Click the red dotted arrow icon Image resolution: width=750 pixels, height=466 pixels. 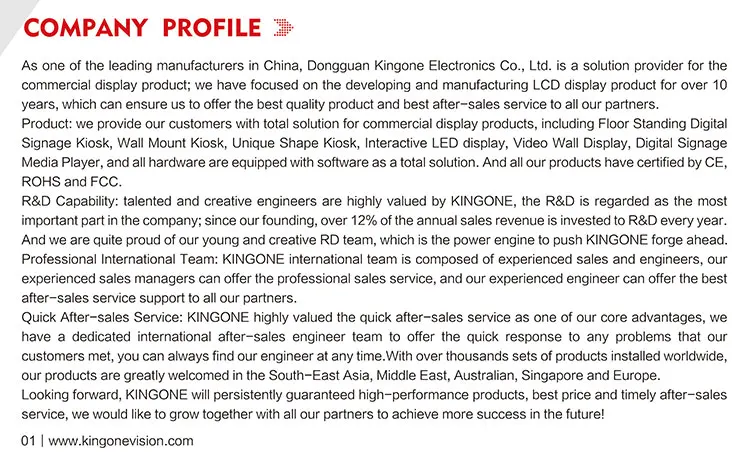(283, 28)
